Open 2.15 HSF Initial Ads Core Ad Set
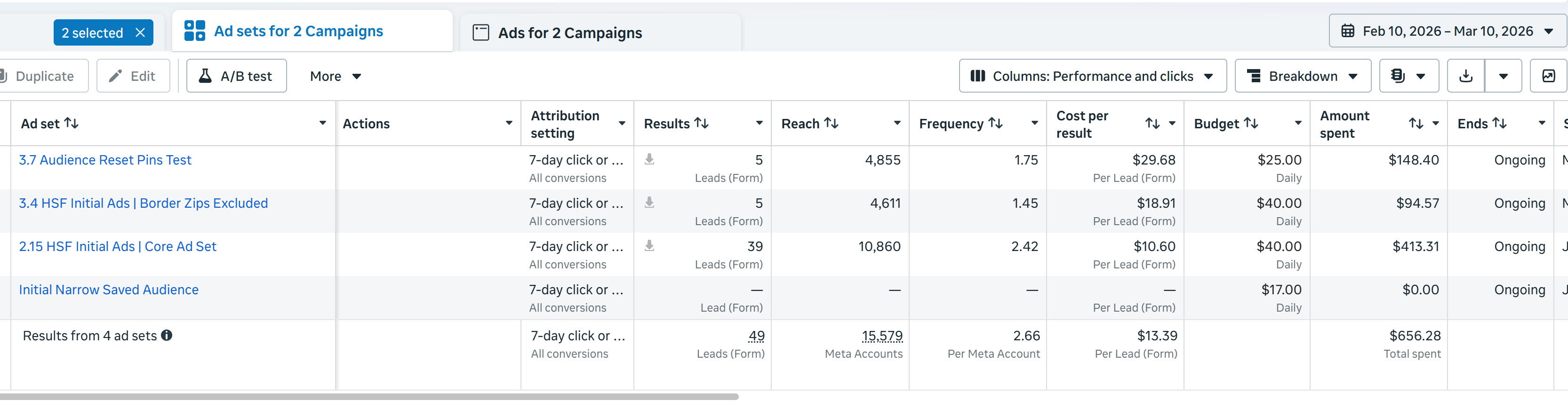Screen dimensions: 1568x408 (x=118, y=246)
